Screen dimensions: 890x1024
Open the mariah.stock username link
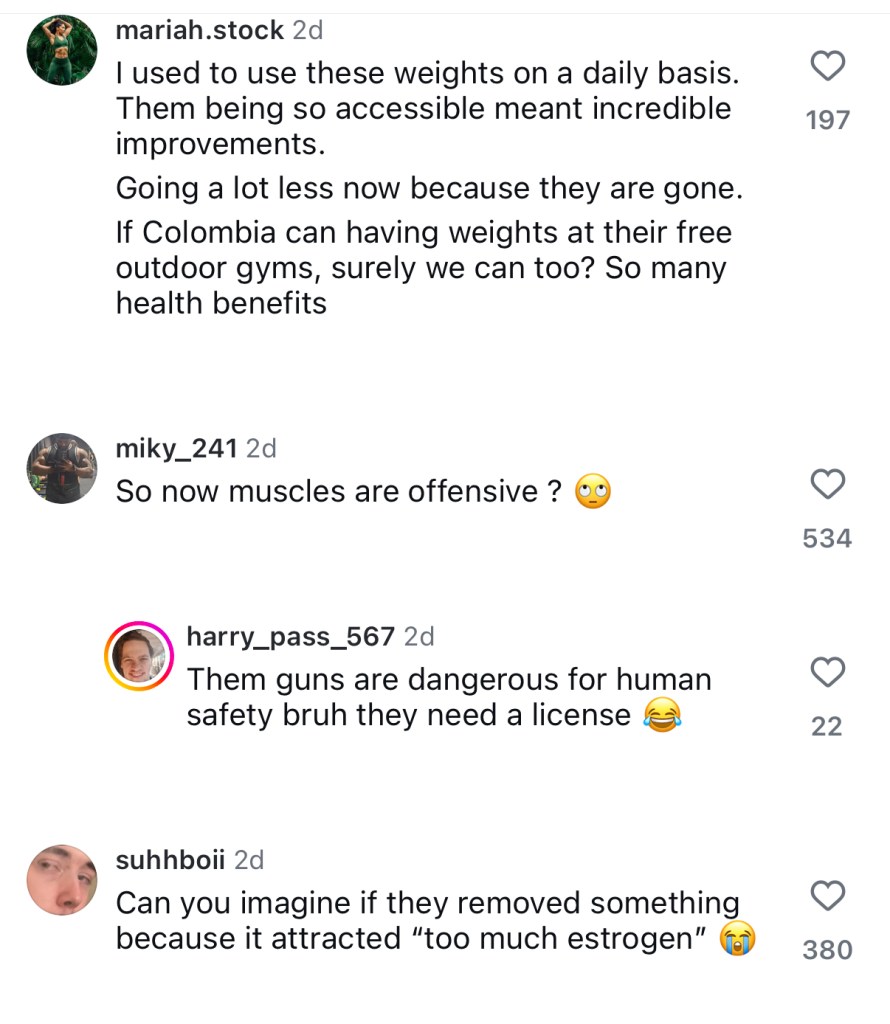tap(200, 31)
